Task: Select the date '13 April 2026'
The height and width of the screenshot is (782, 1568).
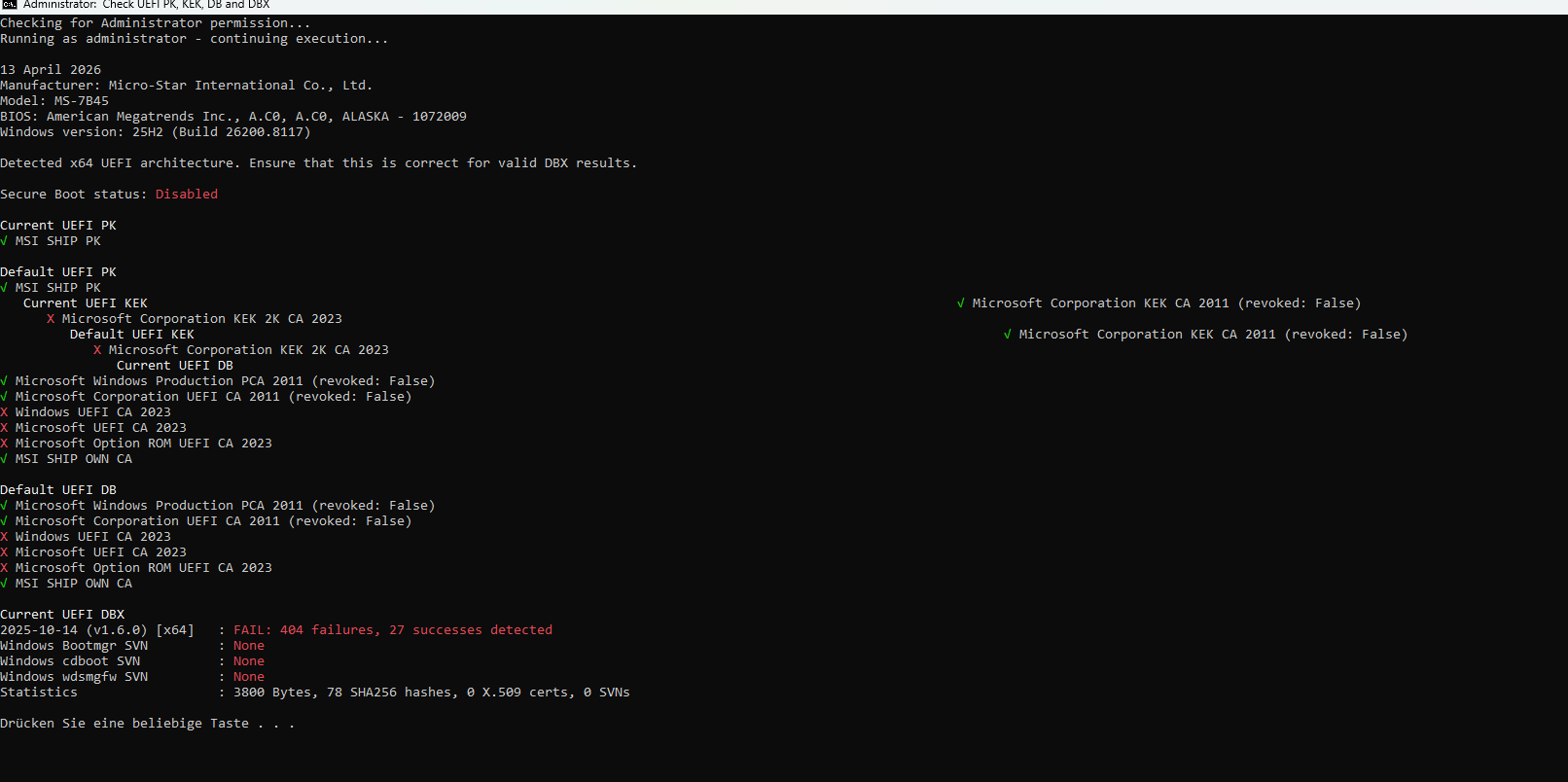Action: point(51,70)
